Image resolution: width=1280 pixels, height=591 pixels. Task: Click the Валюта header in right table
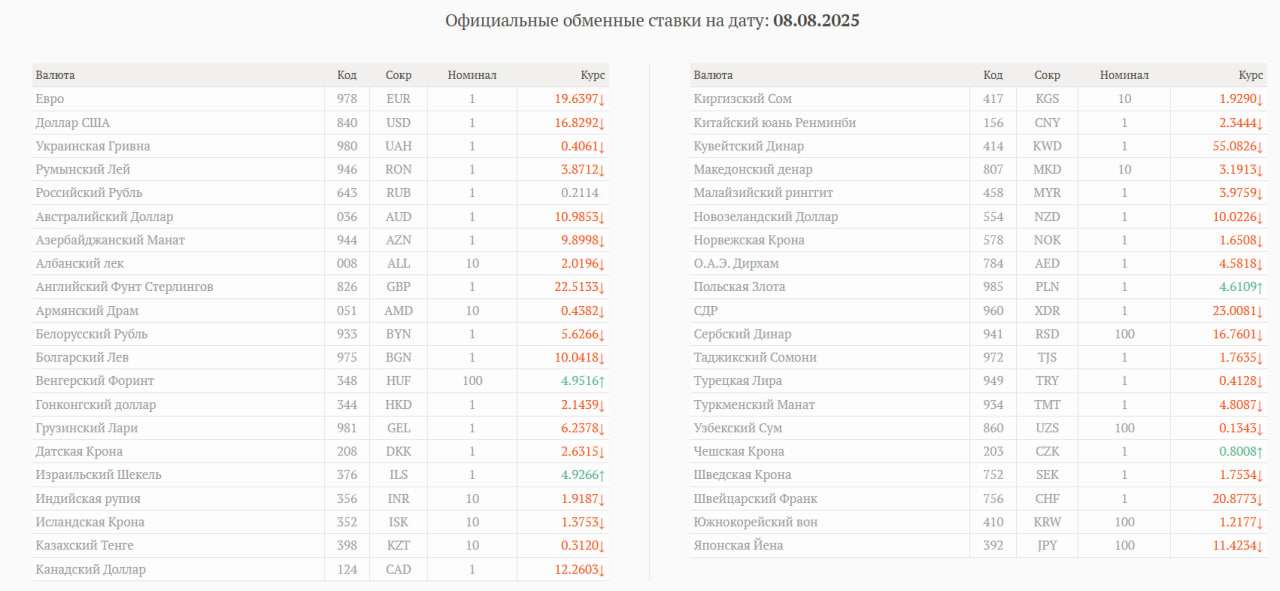[x=713, y=75]
